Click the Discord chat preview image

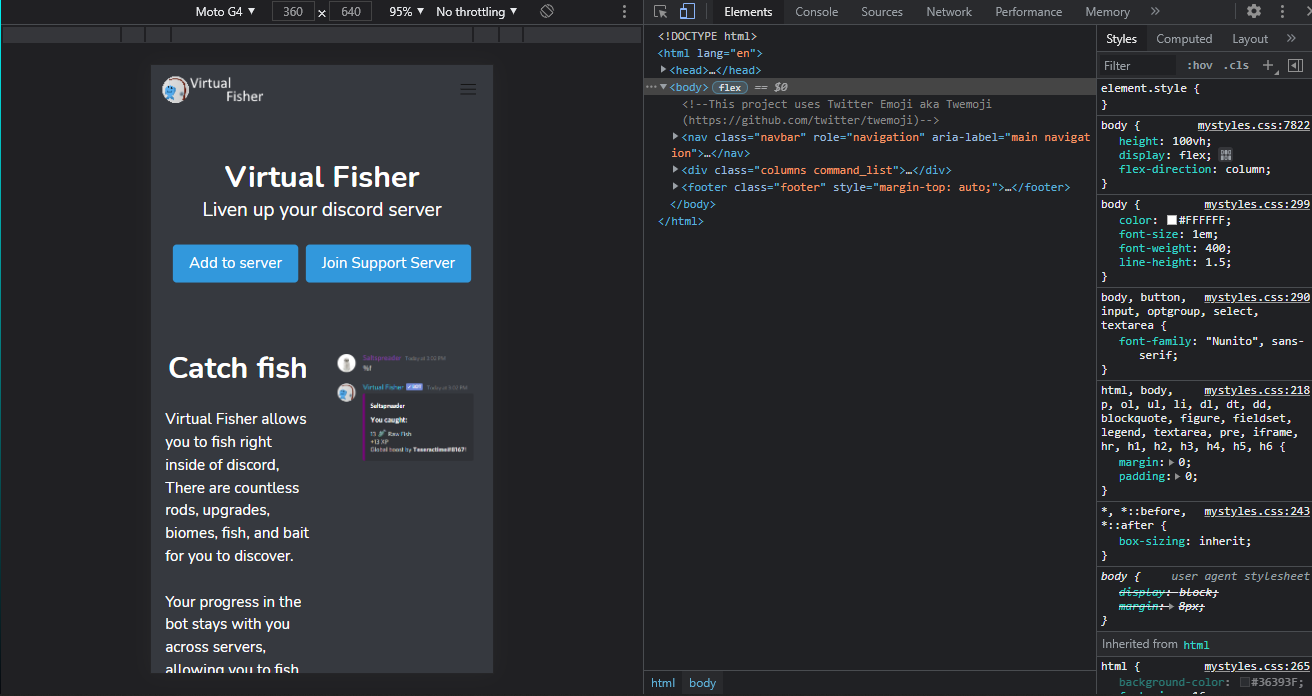pos(405,406)
